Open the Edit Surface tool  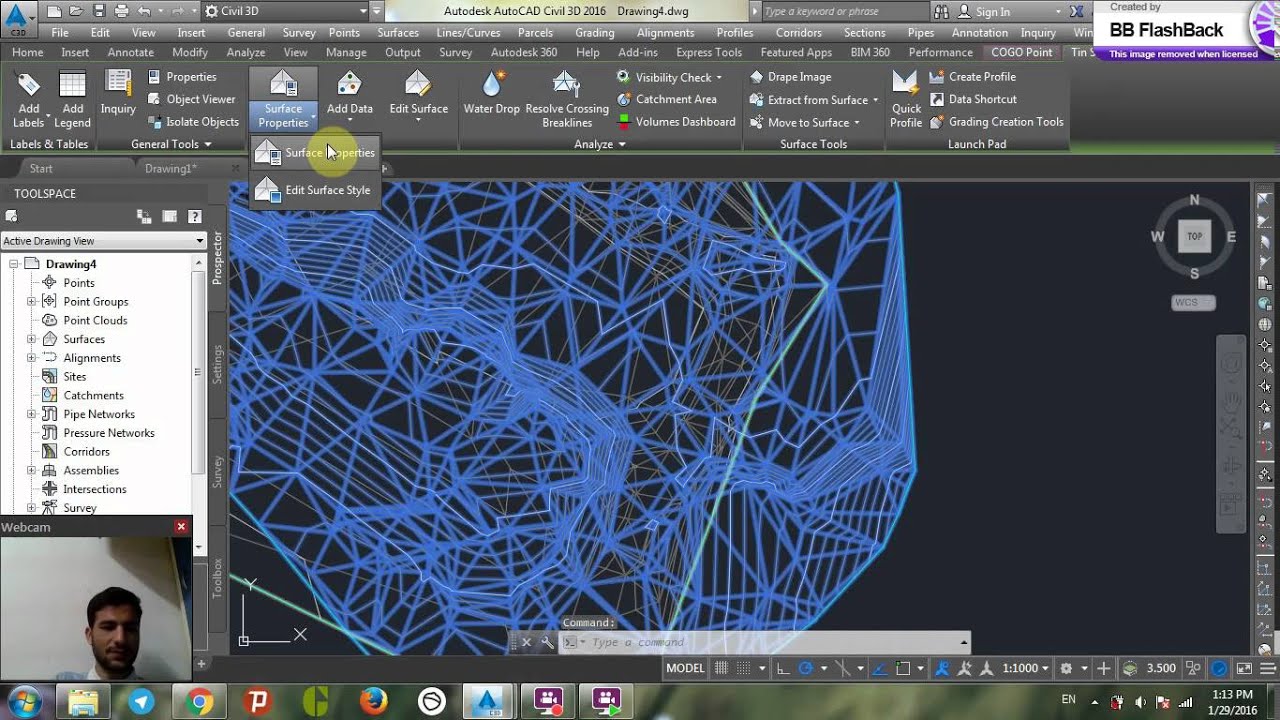tap(418, 96)
